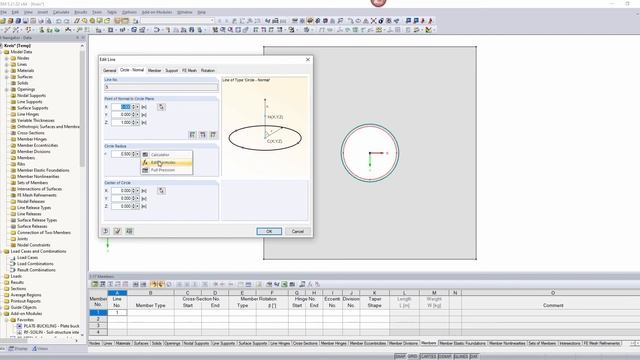Screen dimensions: 640x360
Task: Toggle GLINES in the status bar
Action: tap(460, 356)
